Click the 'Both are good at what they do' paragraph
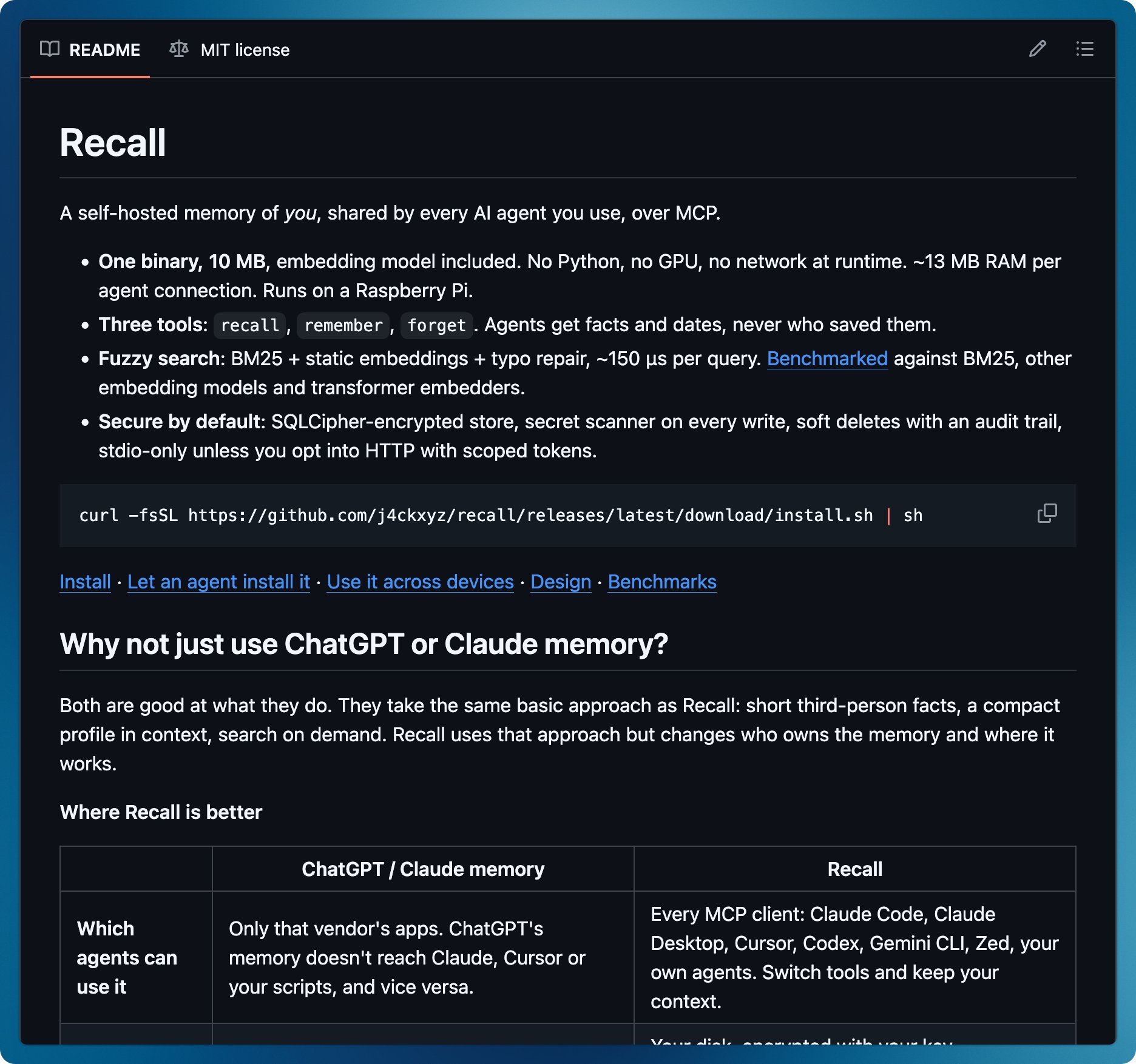This screenshot has height=1064, width=1136. coord(560,735)
